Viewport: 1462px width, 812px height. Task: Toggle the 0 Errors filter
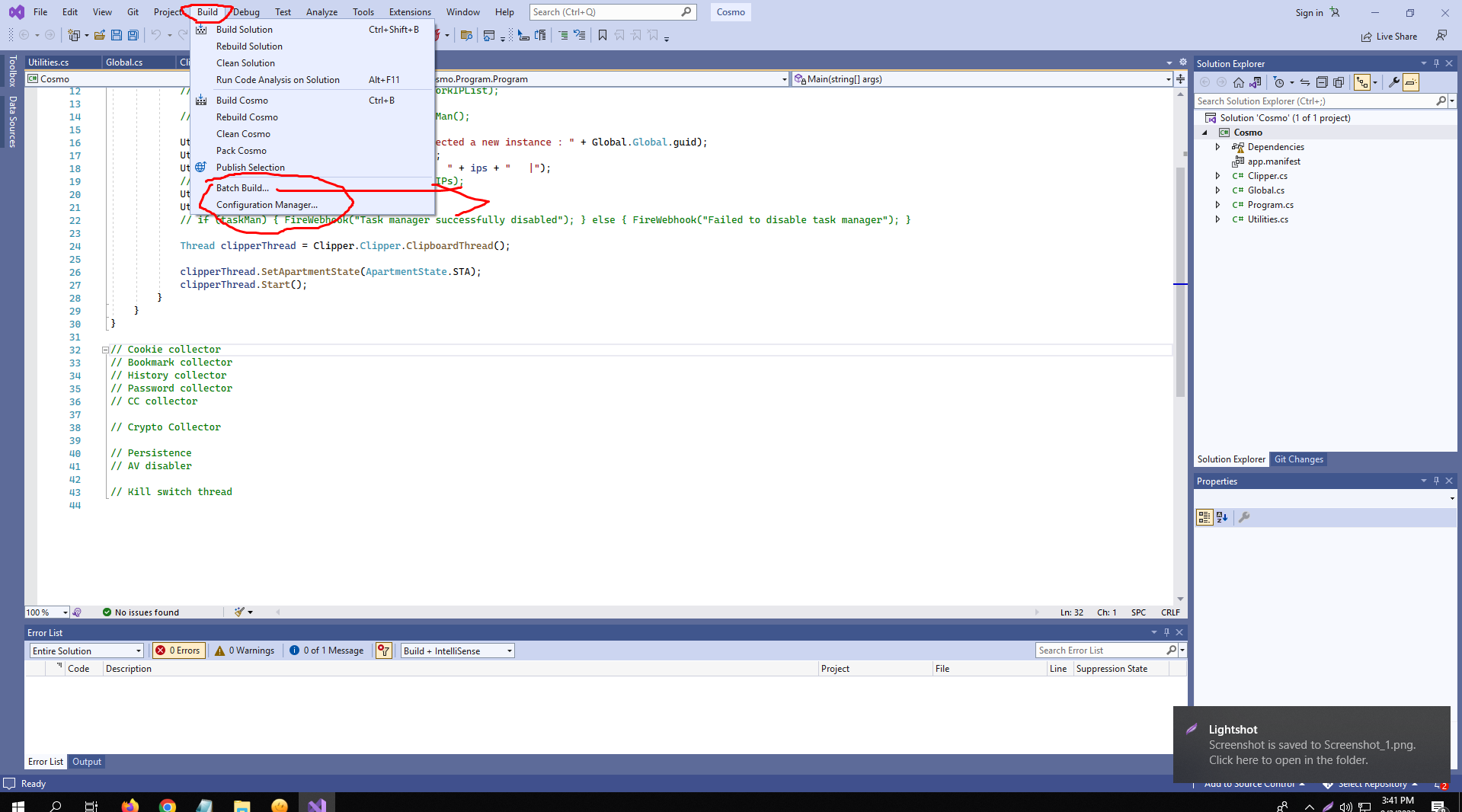click(178, 651)
